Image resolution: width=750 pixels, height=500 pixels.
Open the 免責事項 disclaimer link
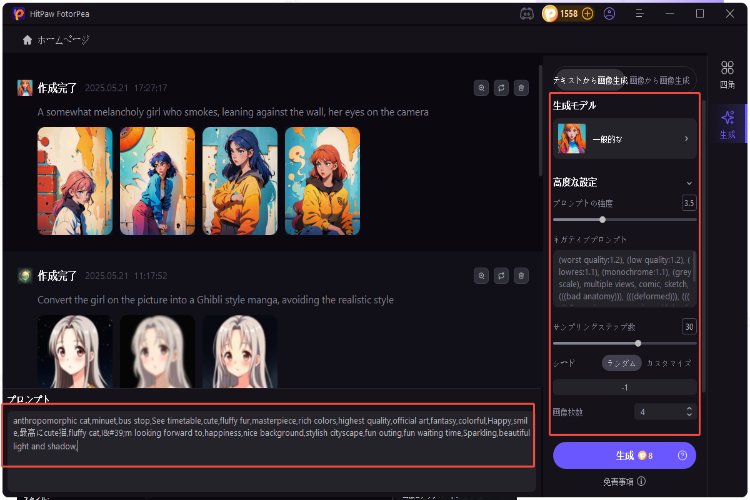click(x=624, y=481)
